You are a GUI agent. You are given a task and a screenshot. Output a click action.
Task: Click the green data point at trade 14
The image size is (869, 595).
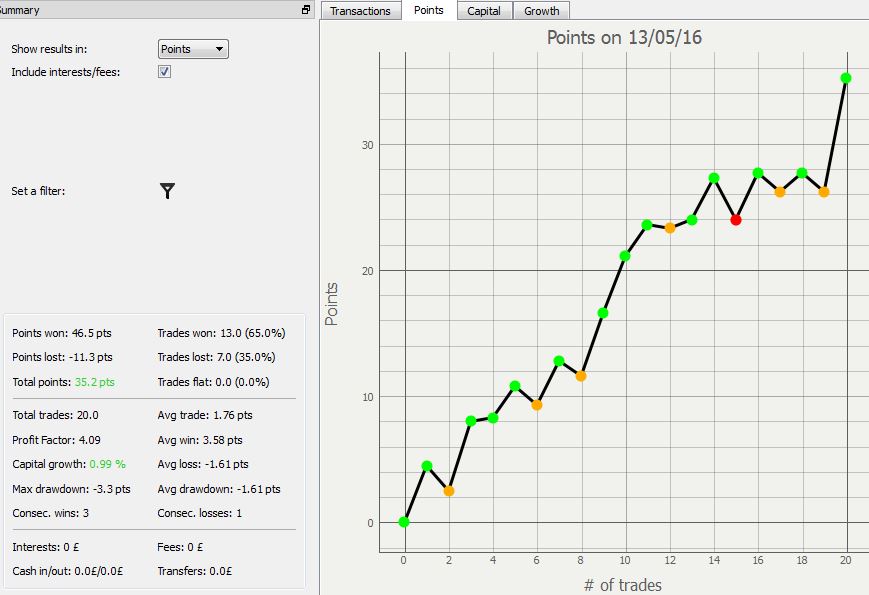(714, 178)
